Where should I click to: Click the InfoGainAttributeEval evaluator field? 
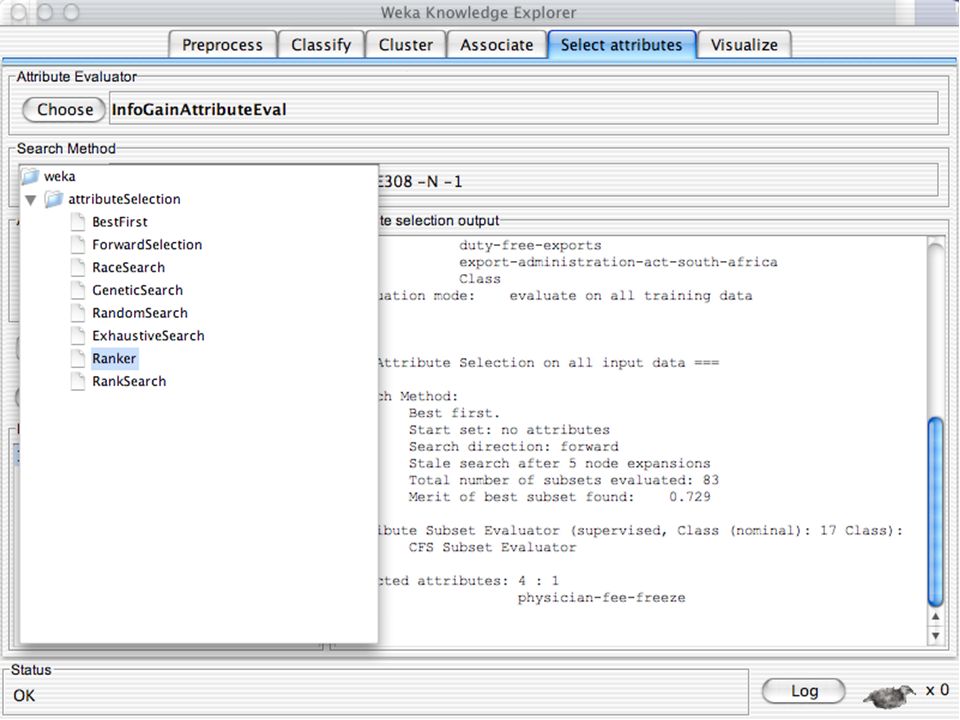pos(523,108)
